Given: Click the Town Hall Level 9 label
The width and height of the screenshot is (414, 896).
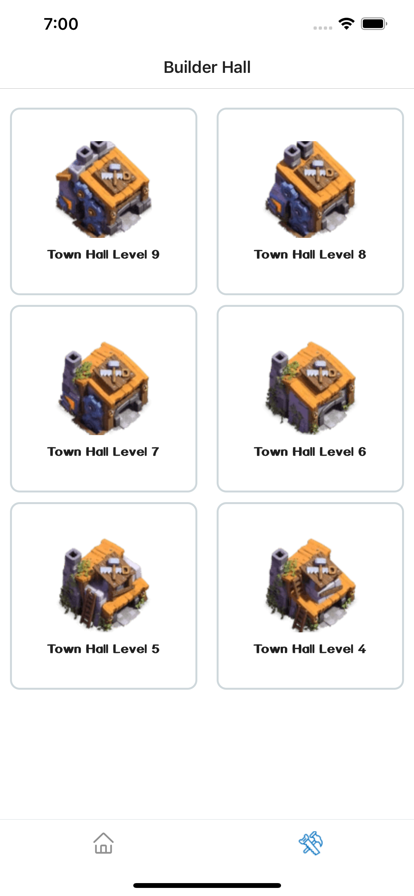Looking at the screenshot, I should pos(104,254).
